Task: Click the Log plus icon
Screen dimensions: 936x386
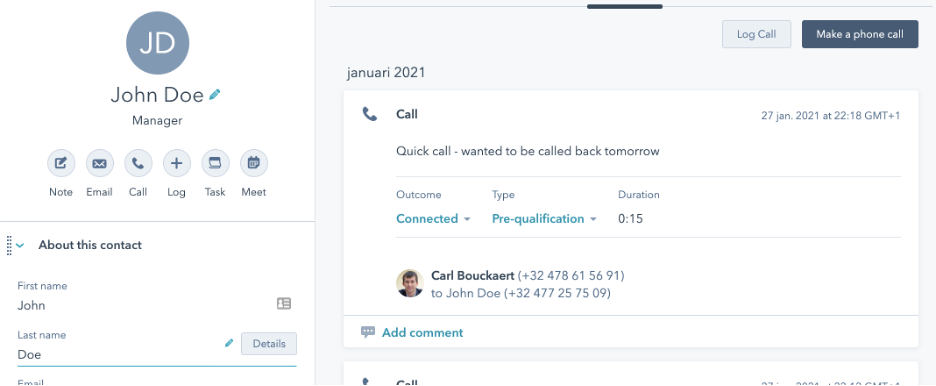Action: tap(177, 163)
